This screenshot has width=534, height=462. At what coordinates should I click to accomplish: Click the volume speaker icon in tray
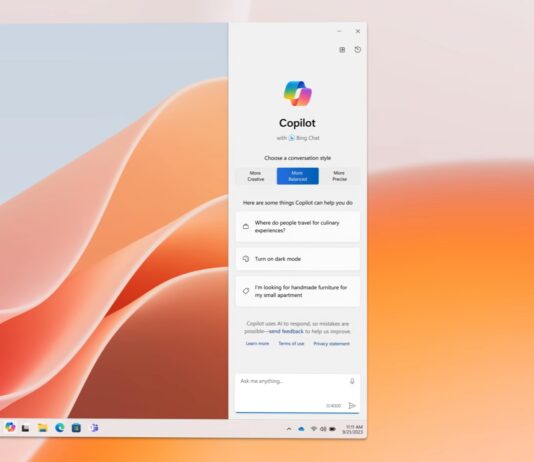point(323,429)
